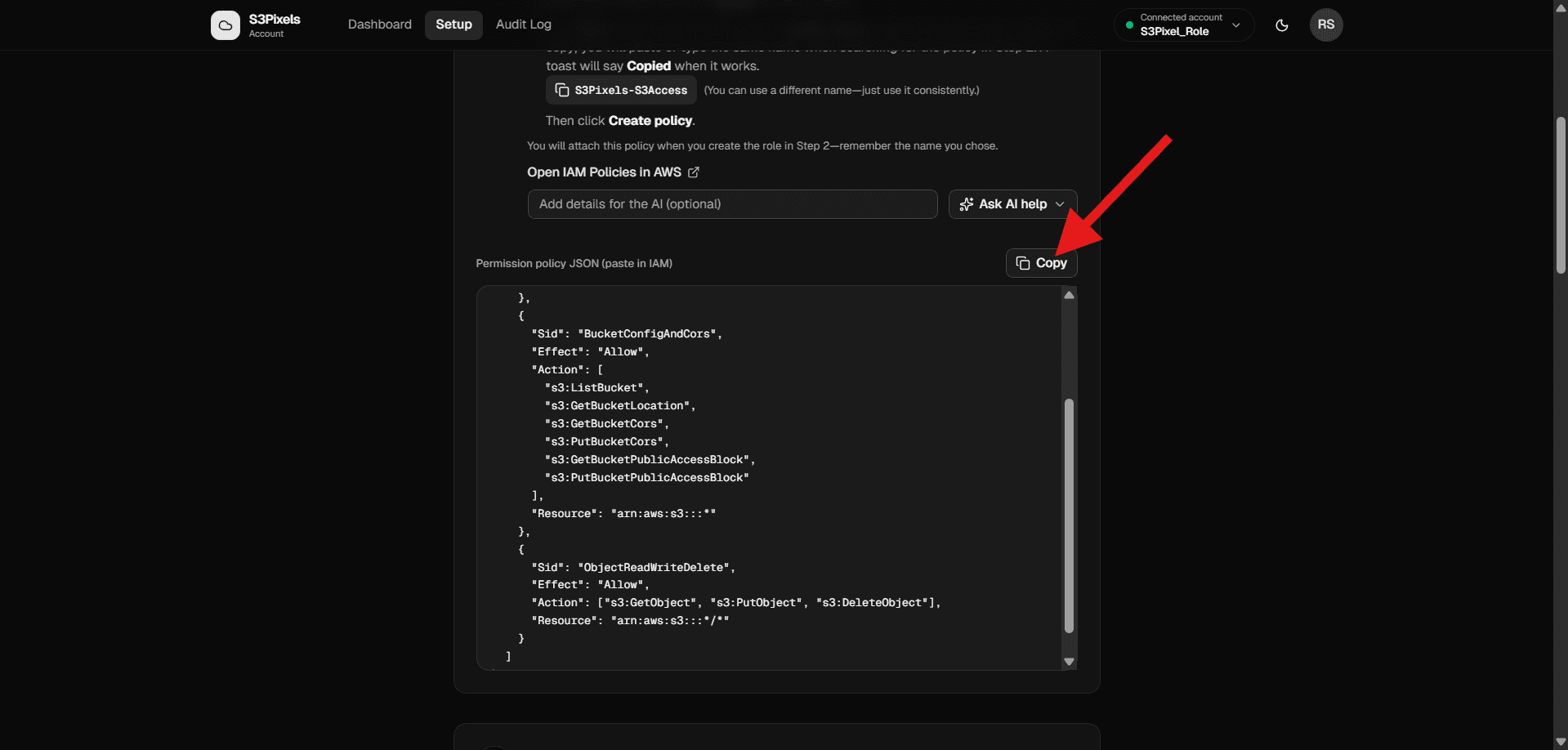The image size is (1568, 750).
Task: Open the Audit Log tab
Action: click(523, 25)
